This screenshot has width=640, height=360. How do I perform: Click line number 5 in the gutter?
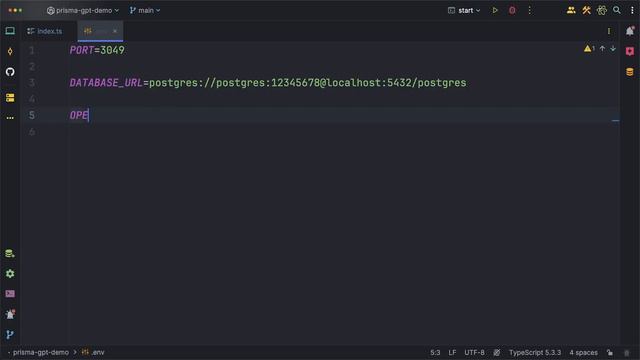[32, 116]
